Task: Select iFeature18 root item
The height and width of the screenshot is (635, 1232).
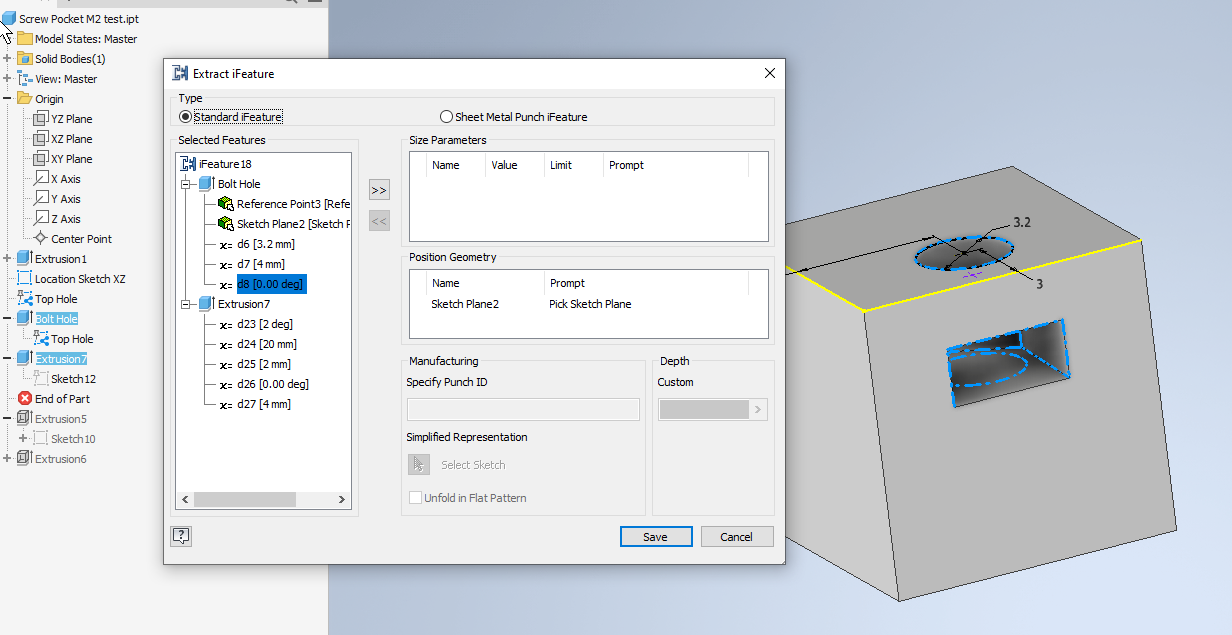Action: tap(225, 164)
